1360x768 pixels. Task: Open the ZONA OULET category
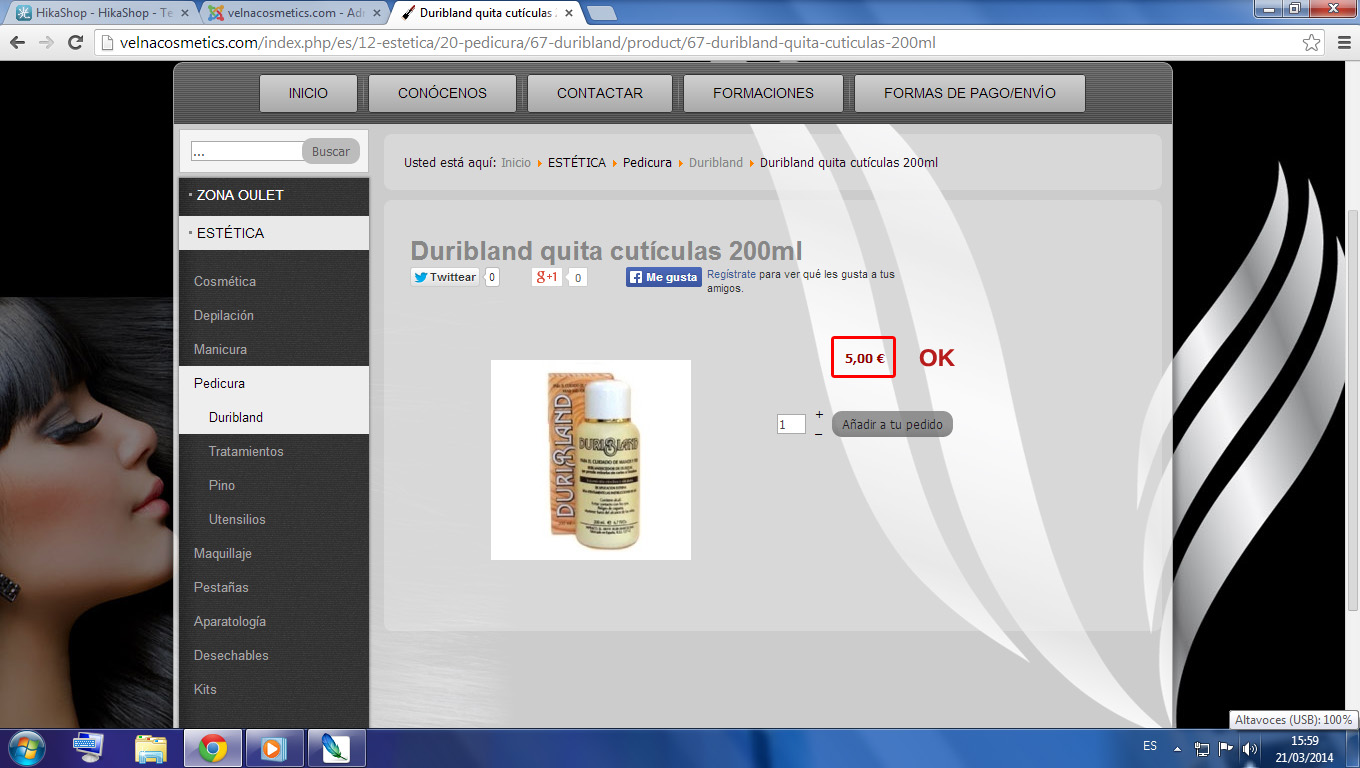[x=274, y=195]
